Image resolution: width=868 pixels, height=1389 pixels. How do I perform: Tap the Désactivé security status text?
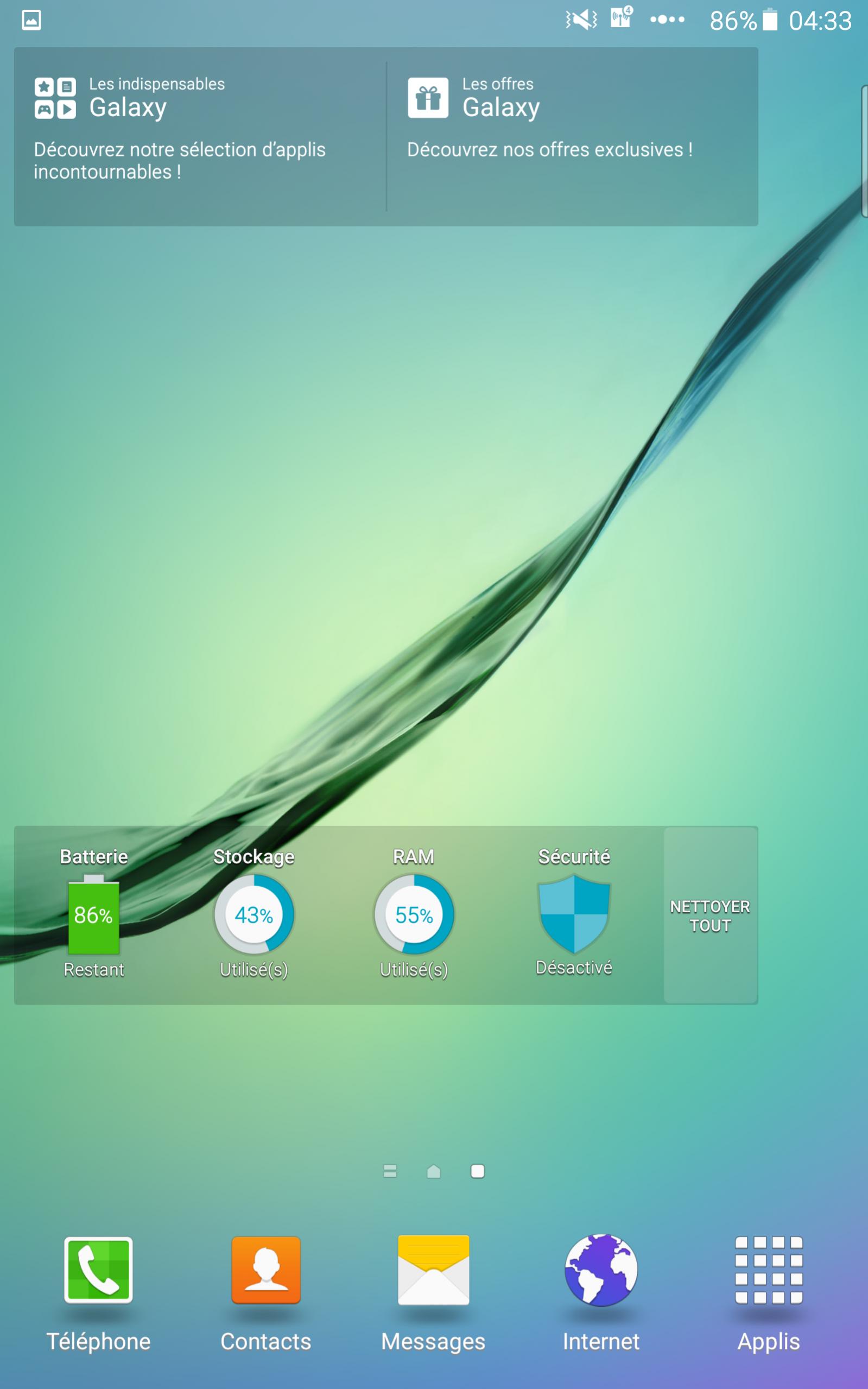[x=574, y=968]
